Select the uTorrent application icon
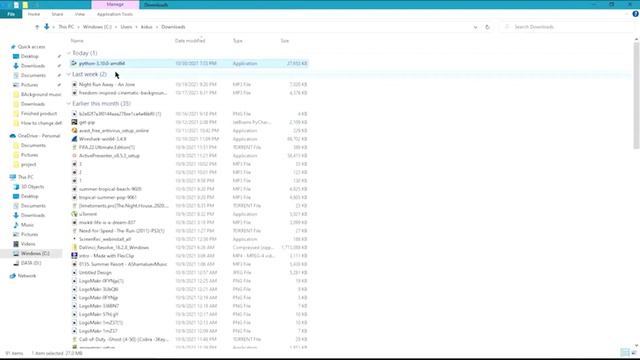The height and width of the screenshot is (360, 640). (74, 214)
